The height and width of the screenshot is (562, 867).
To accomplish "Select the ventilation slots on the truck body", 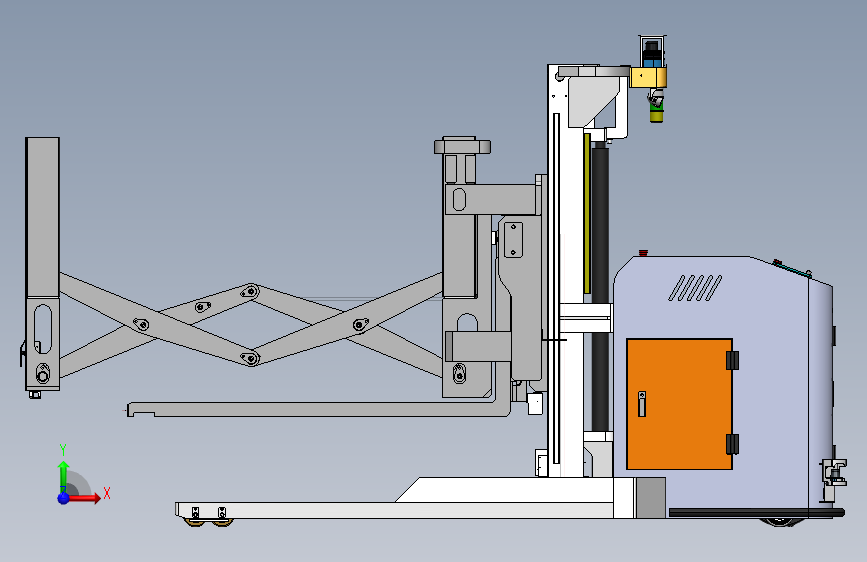I will [x=694, y=288].
